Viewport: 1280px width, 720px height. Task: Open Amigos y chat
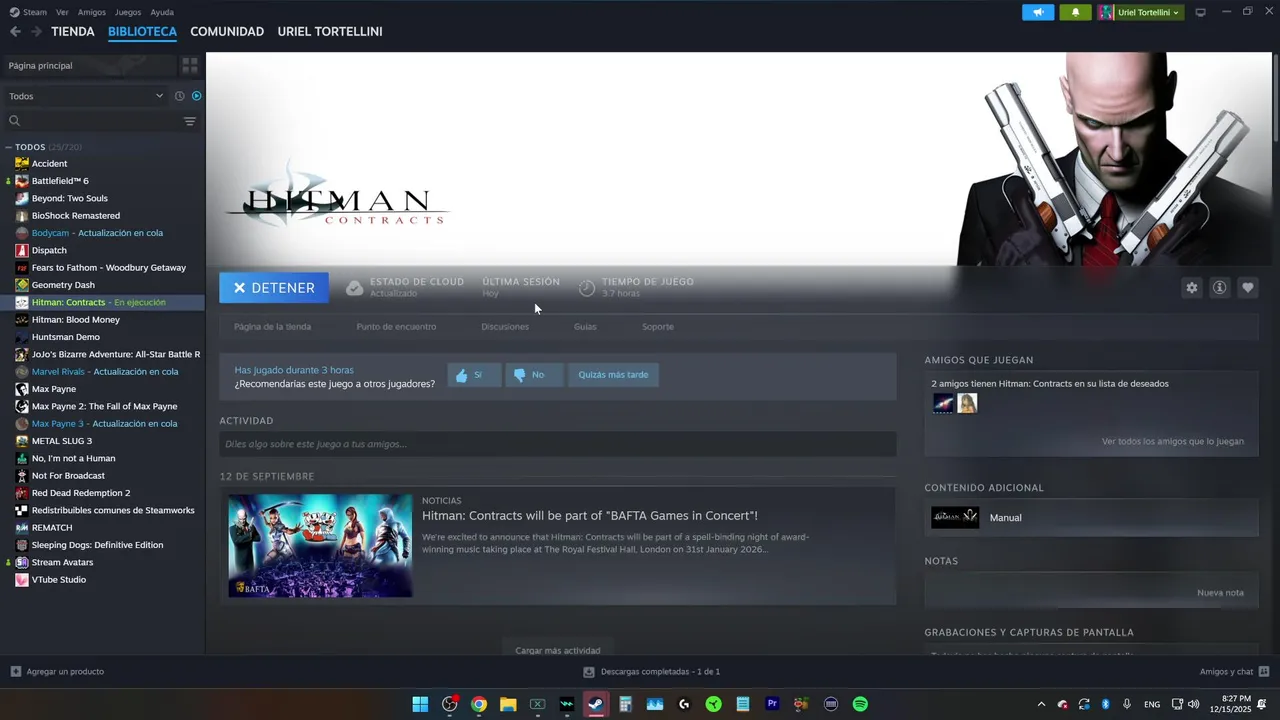[1235, 672]
